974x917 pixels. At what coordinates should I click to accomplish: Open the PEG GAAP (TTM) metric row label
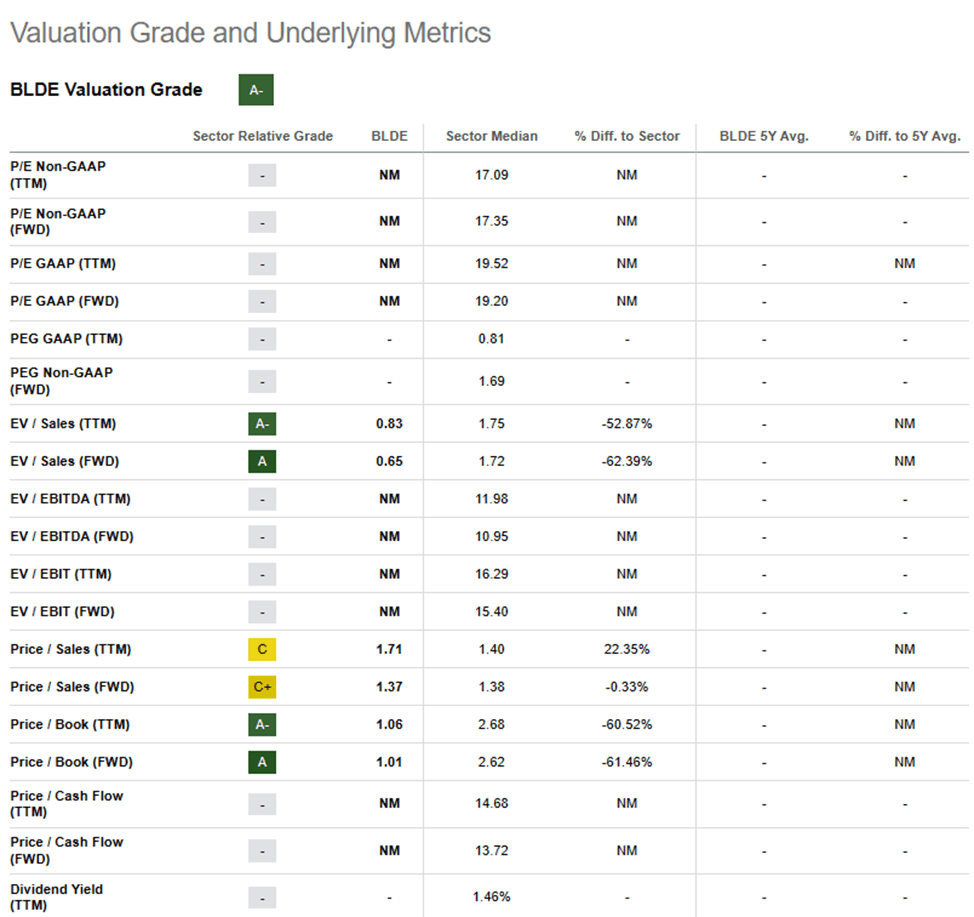(x=66, y=339)
